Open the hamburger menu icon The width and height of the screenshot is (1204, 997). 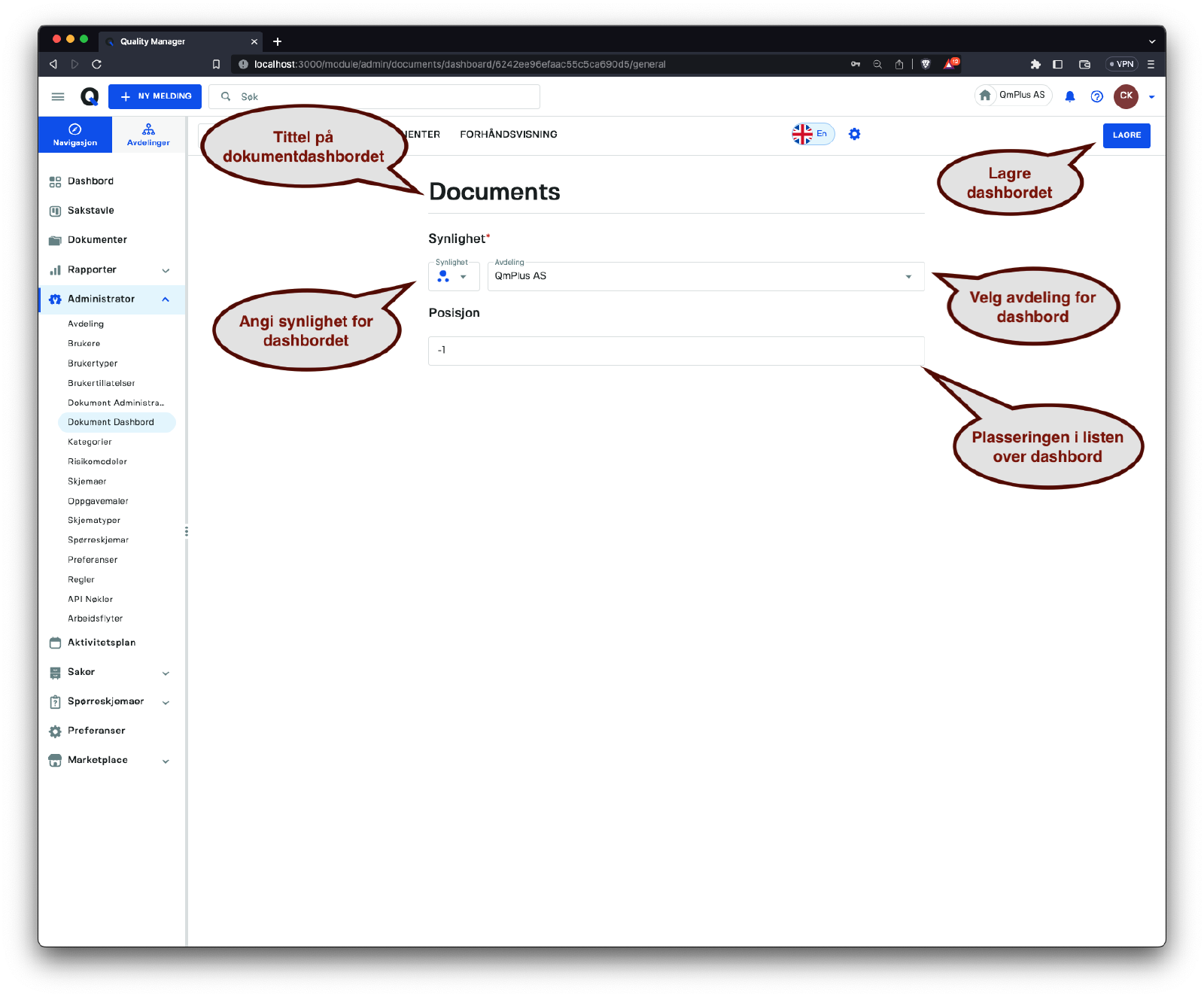pos(58,96)
